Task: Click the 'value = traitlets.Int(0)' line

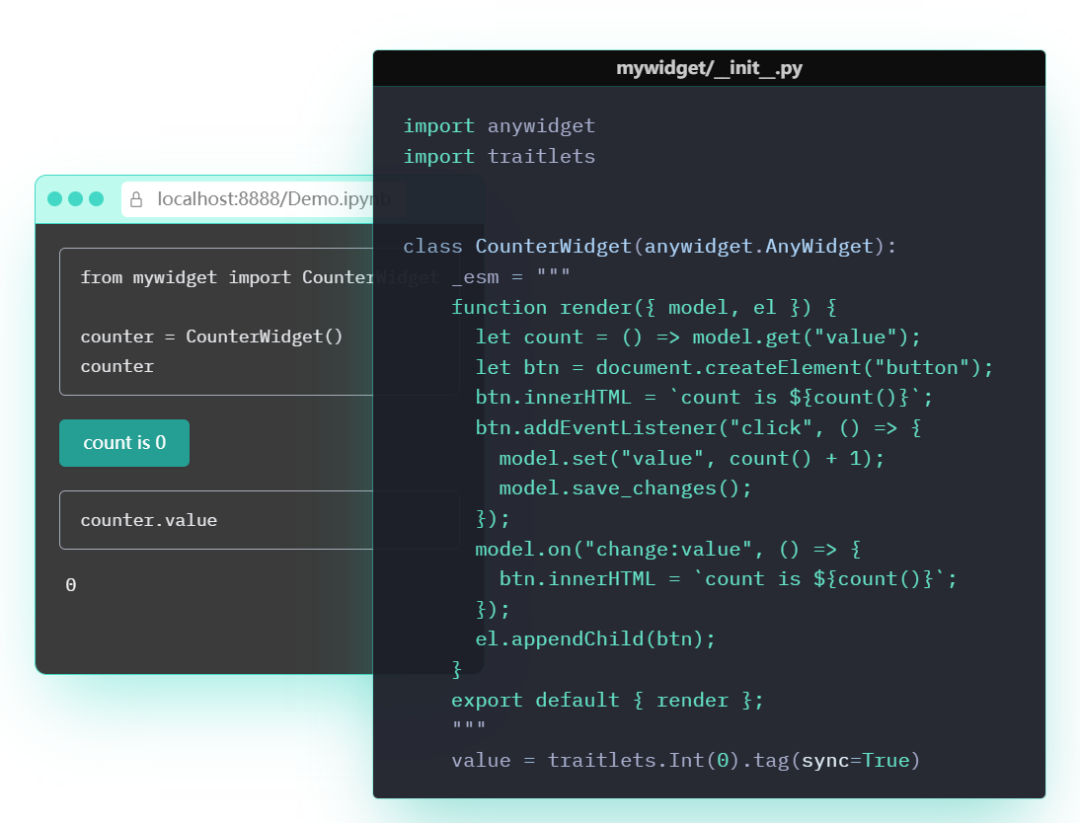Action: pos(686,761)
